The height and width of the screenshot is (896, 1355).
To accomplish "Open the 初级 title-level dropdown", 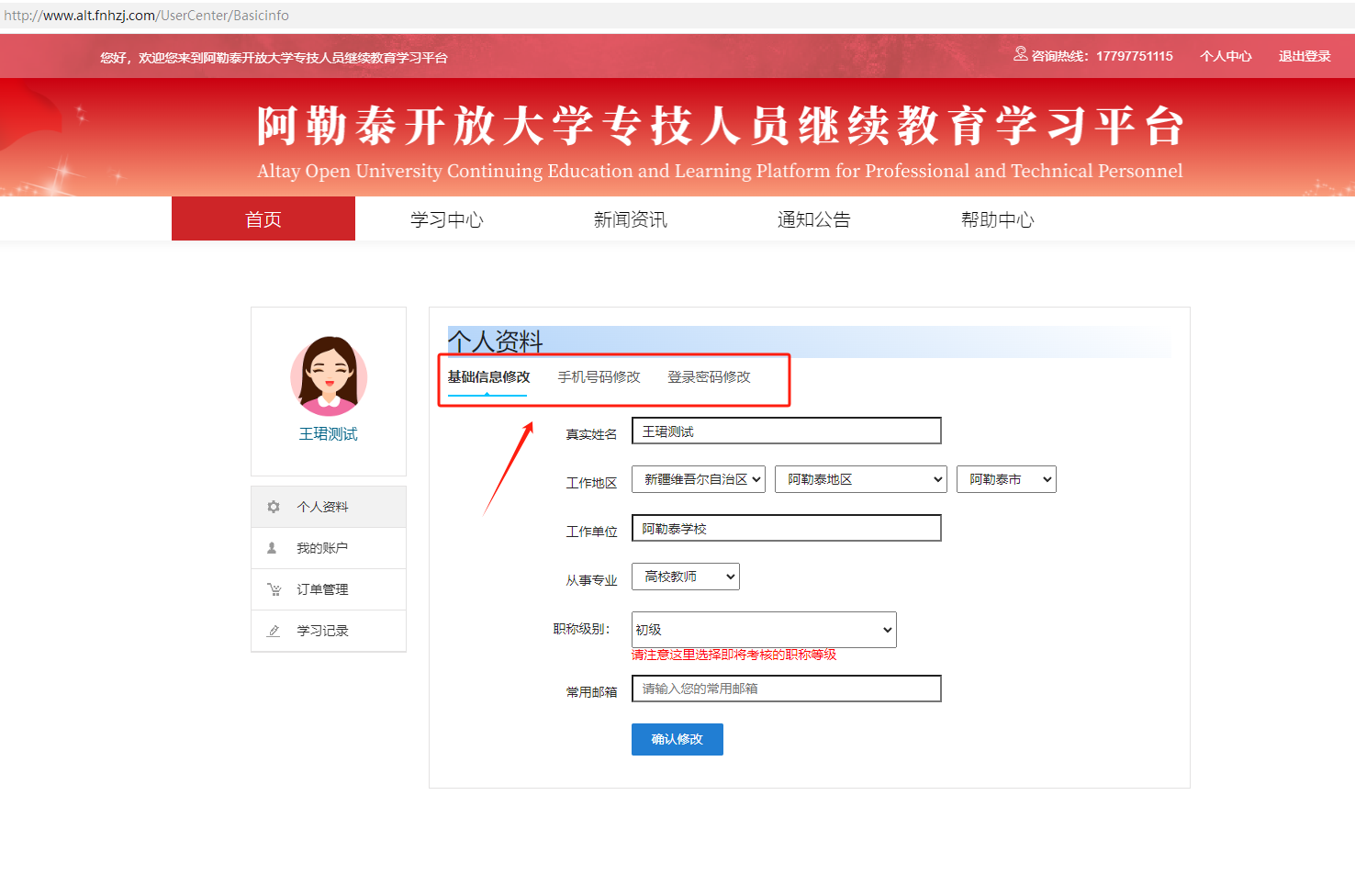I will click(x=764, y=630).
